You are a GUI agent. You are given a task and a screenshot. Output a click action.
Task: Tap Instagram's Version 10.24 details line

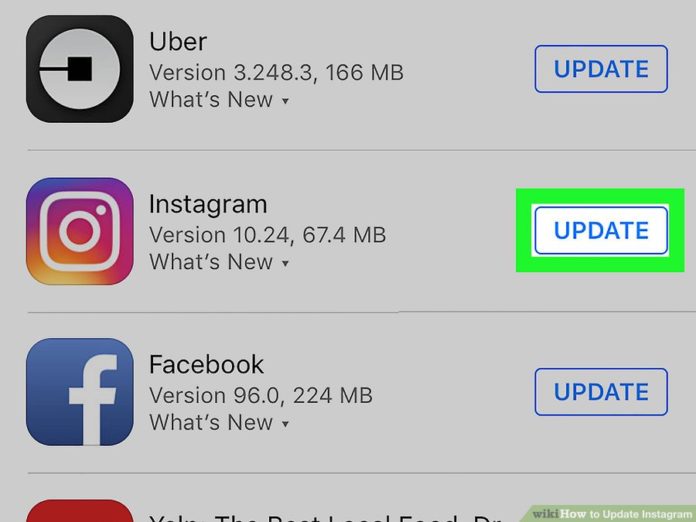point(268,235)
